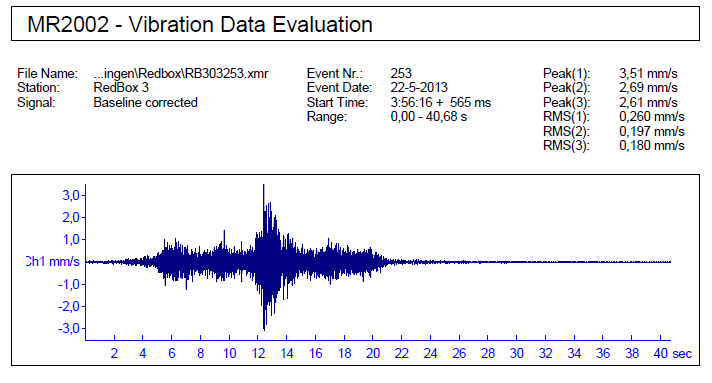Click the 'MR2002 - Vibration Data Evaluation' title

[200, 24]
